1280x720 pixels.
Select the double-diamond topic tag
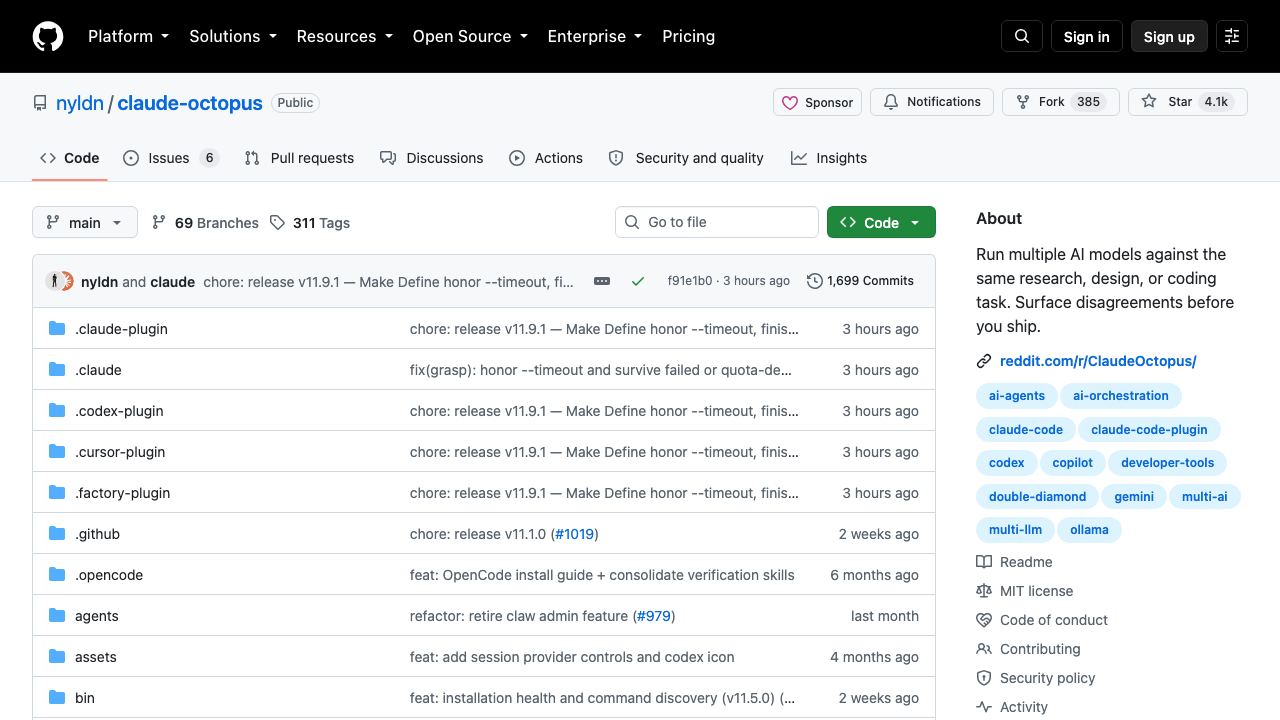click(1037, 497)
